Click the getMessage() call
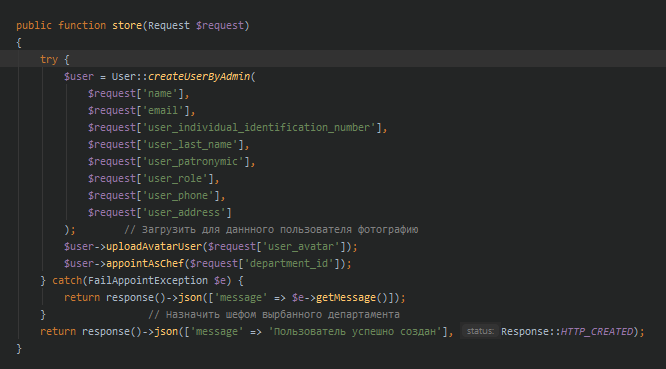The image size is (666, 369). click(352, 297)
